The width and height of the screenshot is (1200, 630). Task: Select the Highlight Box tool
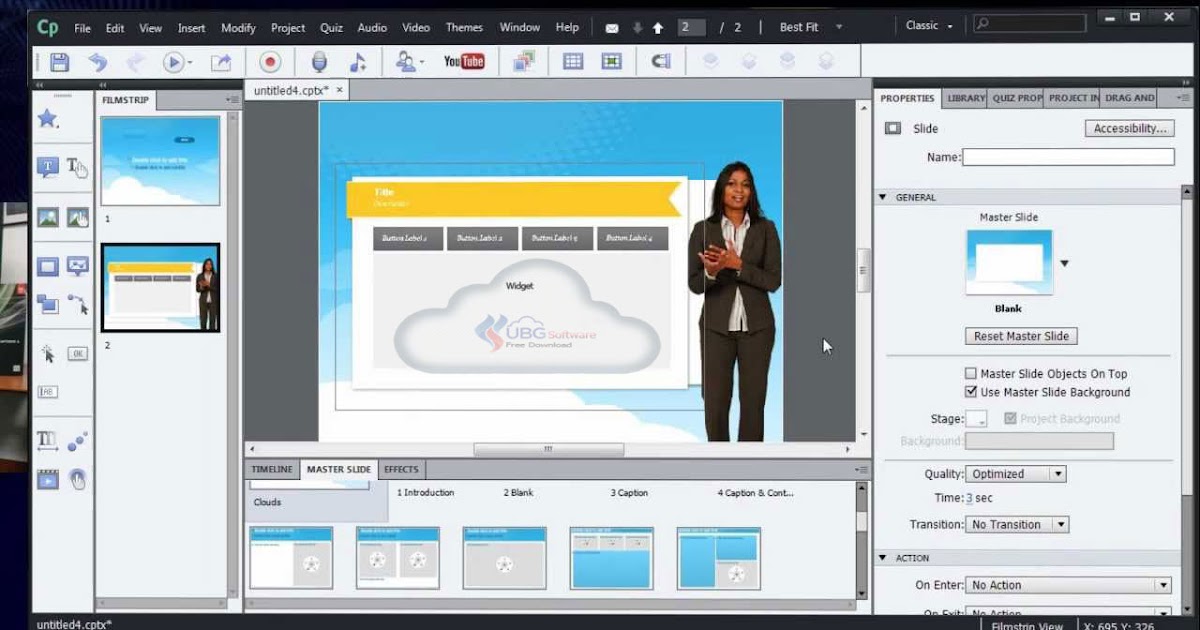[47, 266]
